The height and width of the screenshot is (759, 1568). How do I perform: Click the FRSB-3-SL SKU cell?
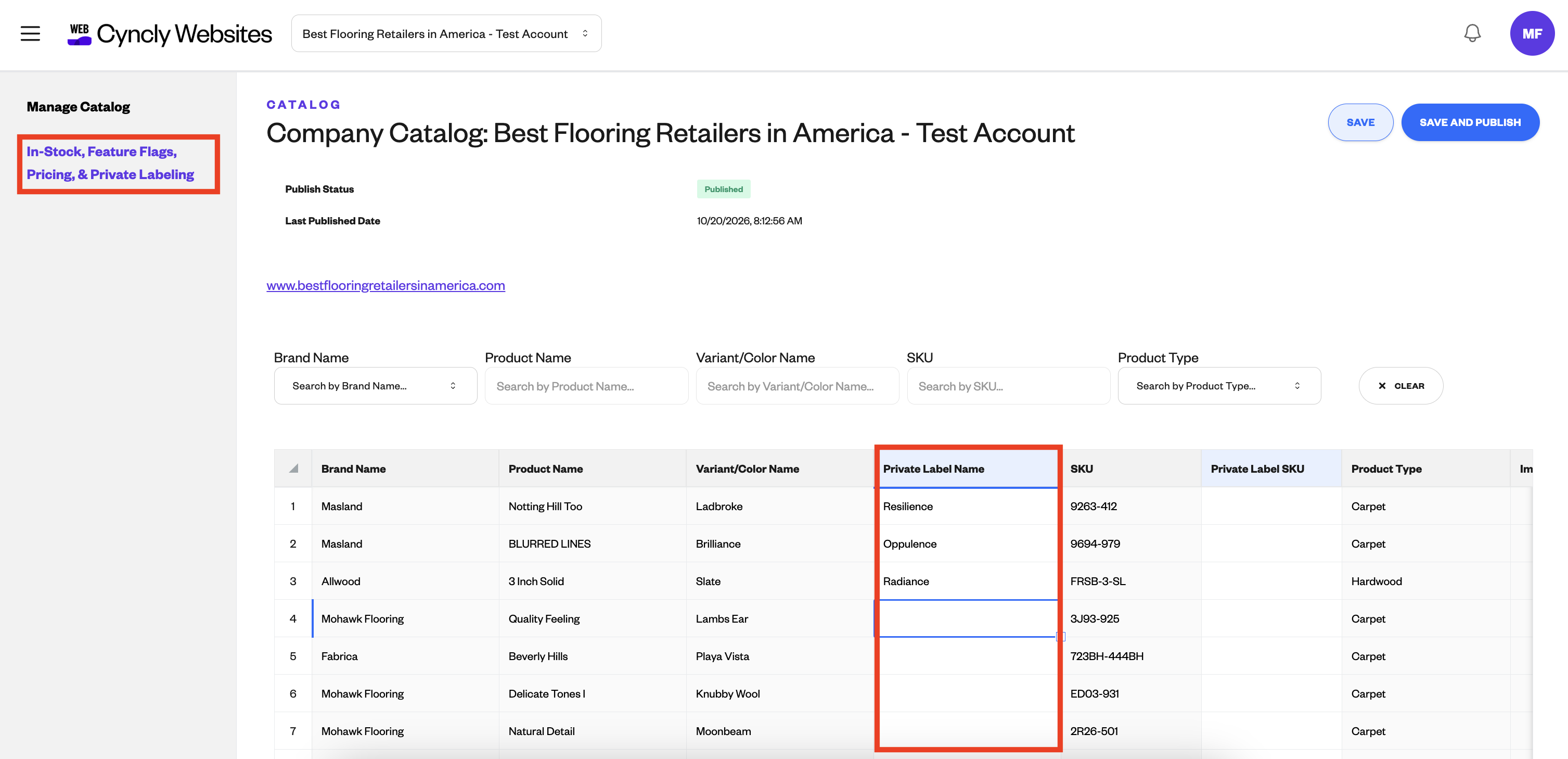pyautogui.click(x=1131, y=581)
